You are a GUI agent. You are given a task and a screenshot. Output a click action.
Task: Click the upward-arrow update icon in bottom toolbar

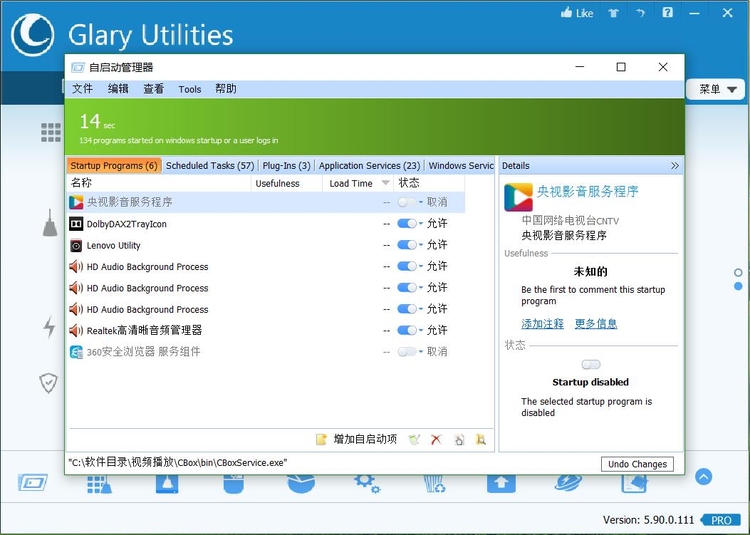pyautogui.click(x=501, y=483)
